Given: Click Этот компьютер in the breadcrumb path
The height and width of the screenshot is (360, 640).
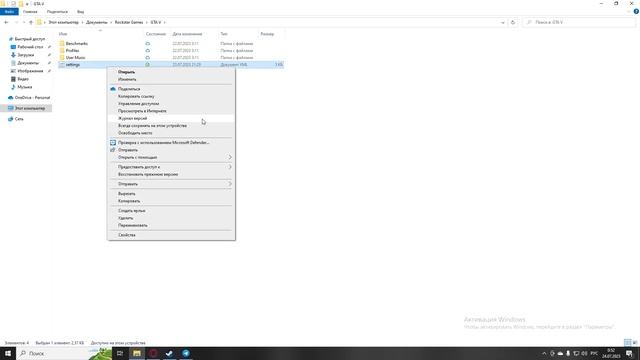Looking at the screenshot, I should point(64,22).
